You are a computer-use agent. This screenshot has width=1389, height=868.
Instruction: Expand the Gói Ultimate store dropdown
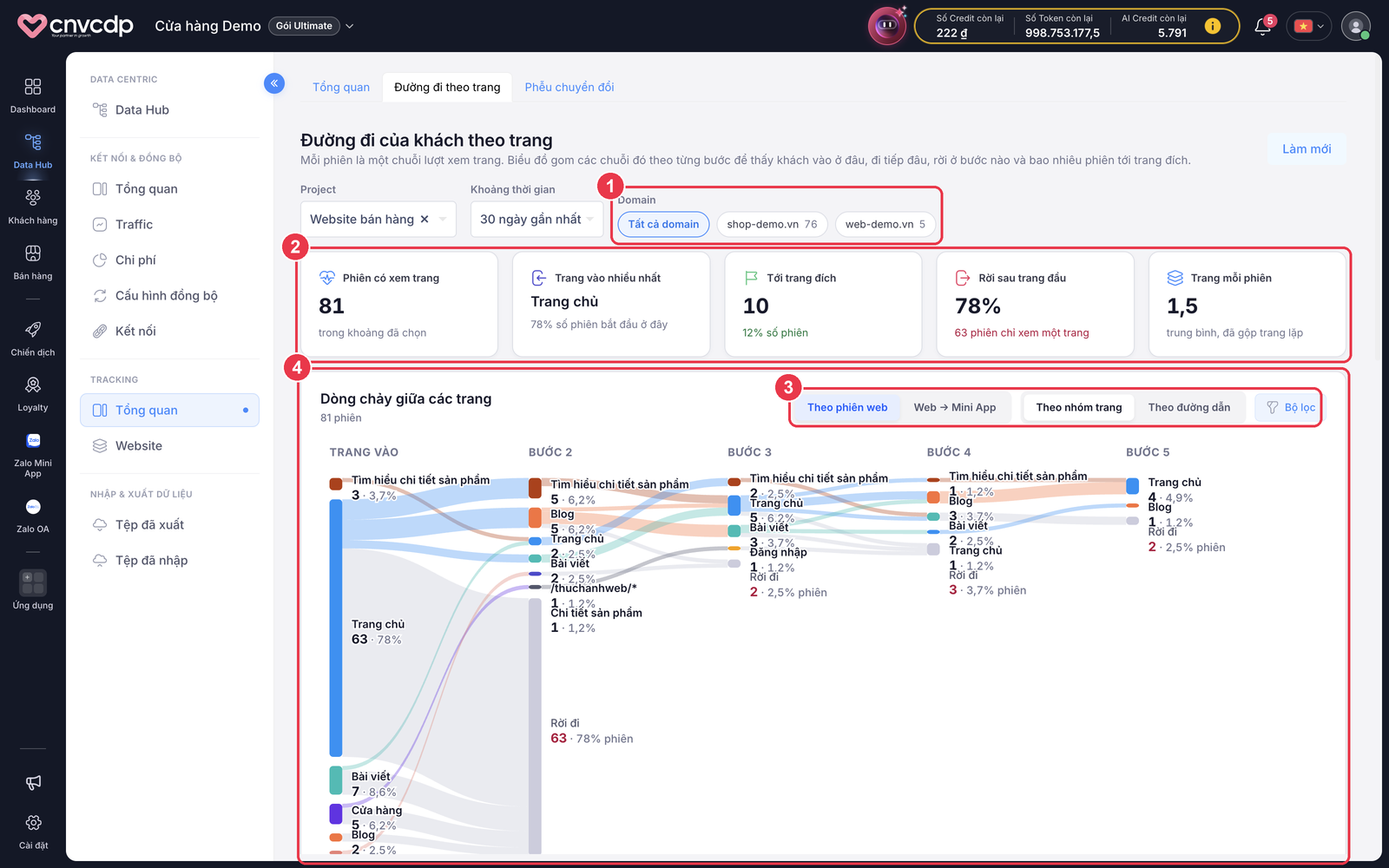350,26
